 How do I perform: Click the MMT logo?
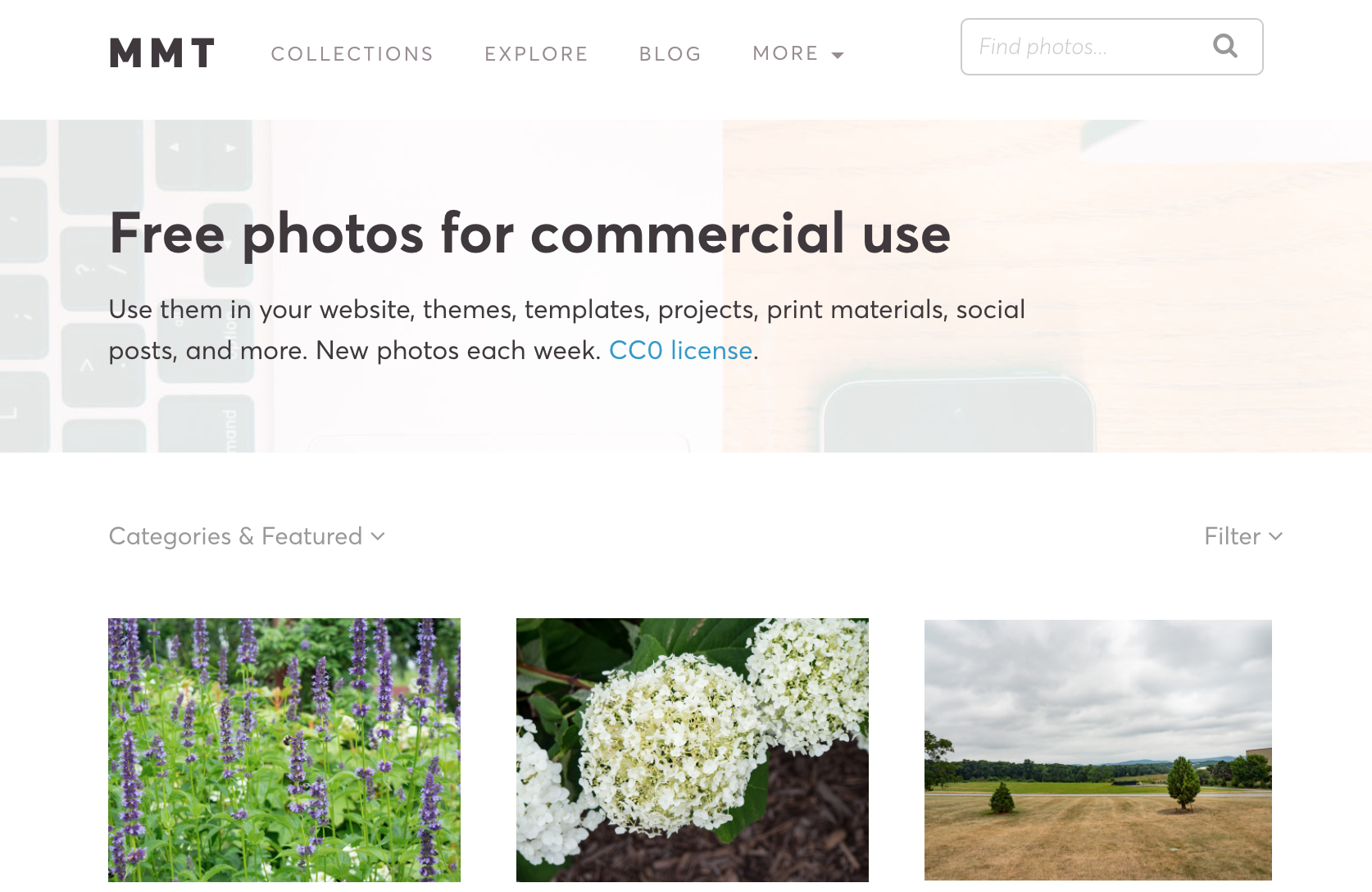(162, 53)
